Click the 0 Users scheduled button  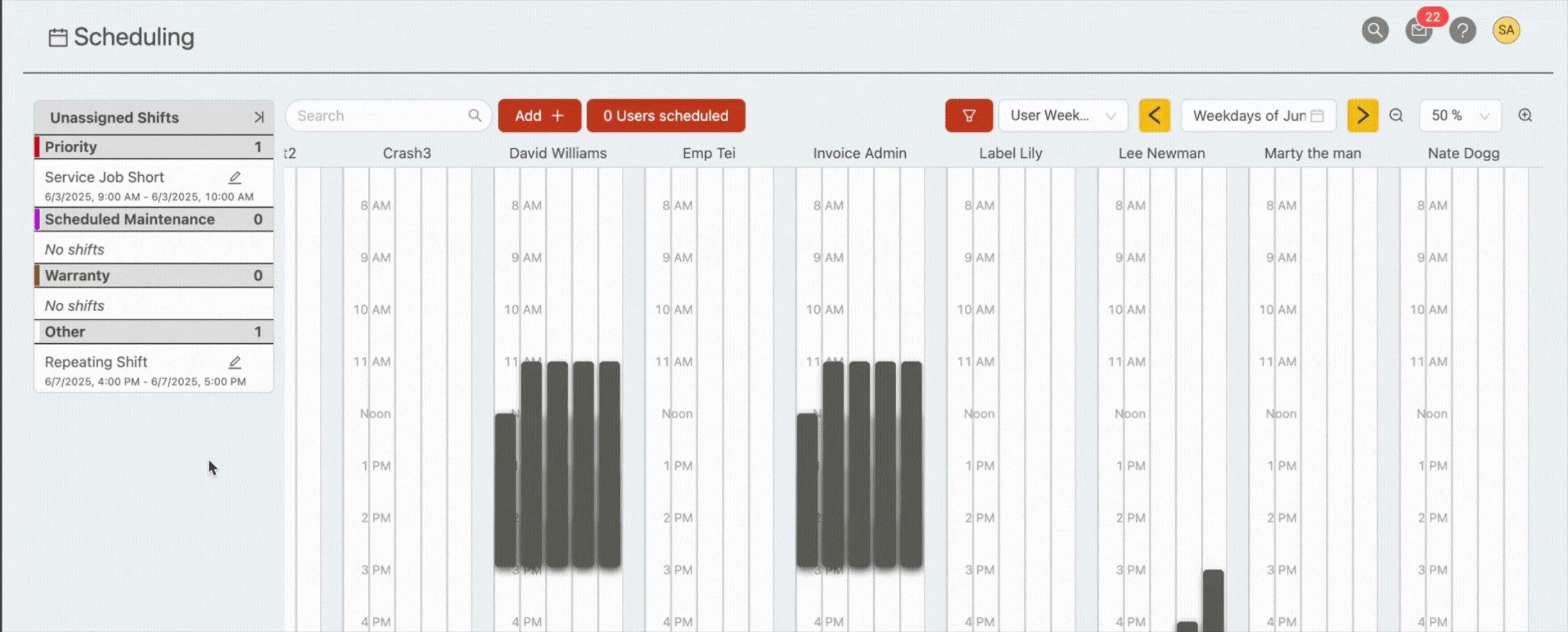coord(665,115)
